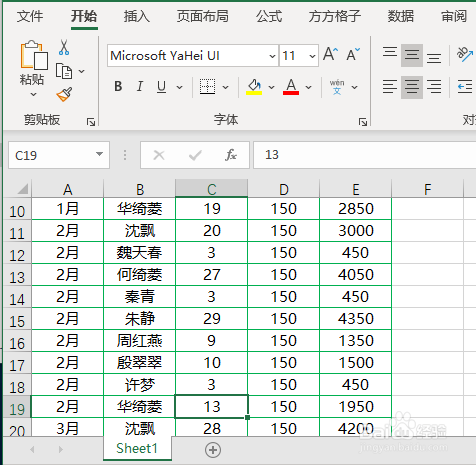This screenshot has width=476, height=465.
Task: Click the Paste clipboard icon
Action: pyautogui.click(x=34, y=55)
